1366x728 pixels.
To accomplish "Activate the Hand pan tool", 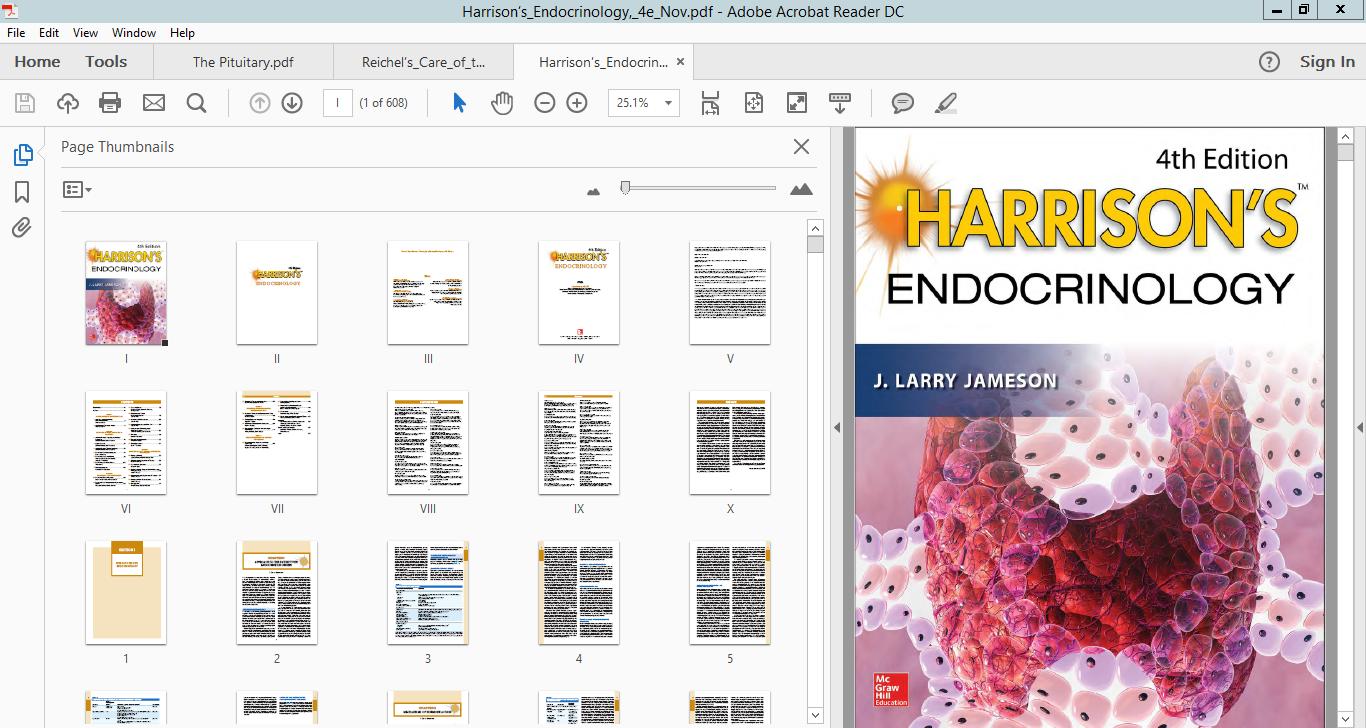I will (501, 102).
